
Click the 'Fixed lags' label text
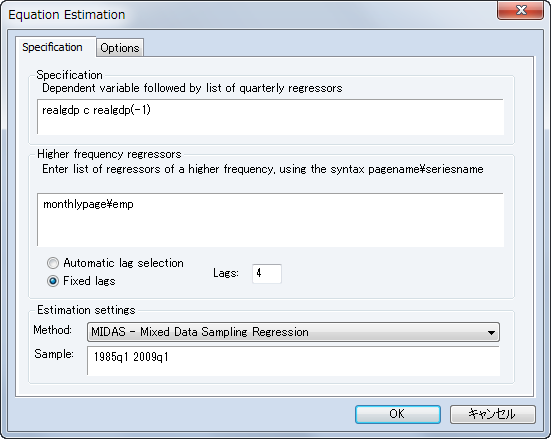(x=89, y=281)
